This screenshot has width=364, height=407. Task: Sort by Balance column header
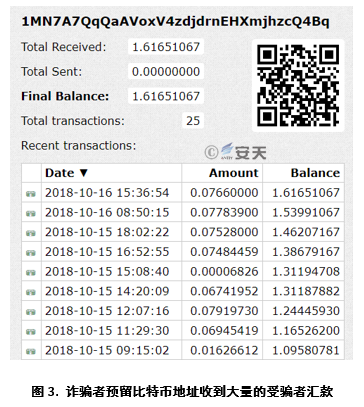point(315,173)
